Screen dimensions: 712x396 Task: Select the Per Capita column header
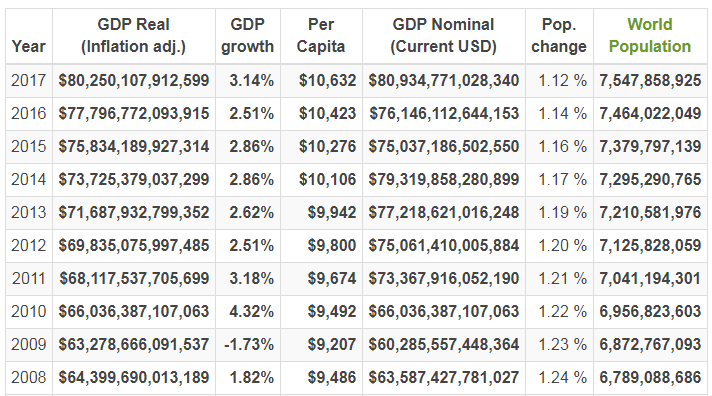tap(321, 35)
